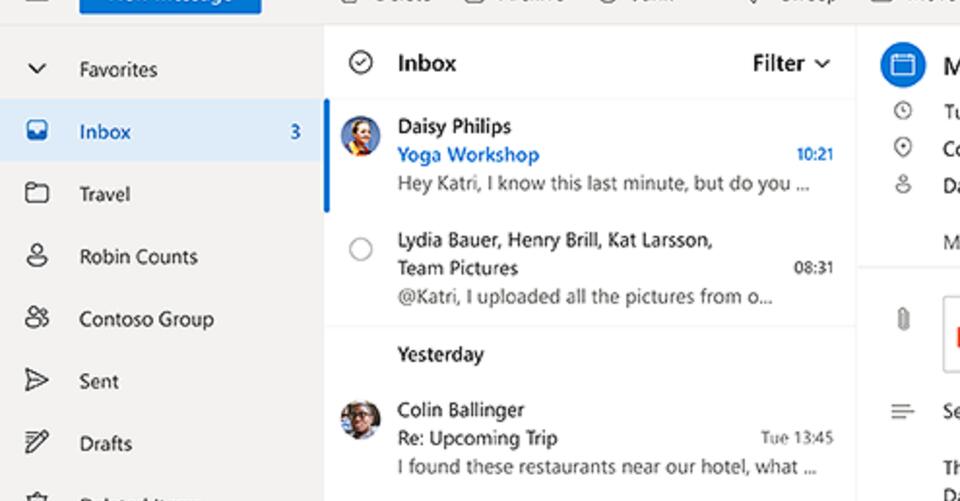This screenshot has width=960, height=501.
Task: Click the blue calendar icon in reading pane
Action: click(x=903, y=66)
